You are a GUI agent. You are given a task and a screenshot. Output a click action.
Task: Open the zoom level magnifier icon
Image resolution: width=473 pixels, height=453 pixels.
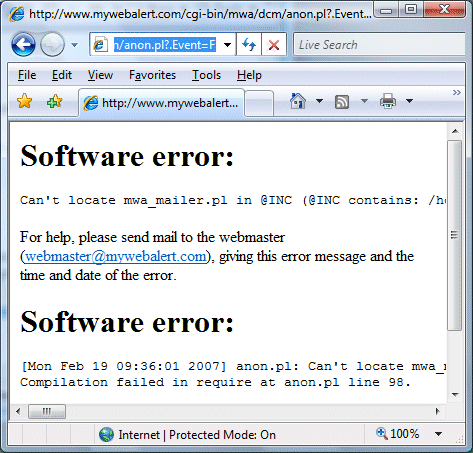pos(382,434)
